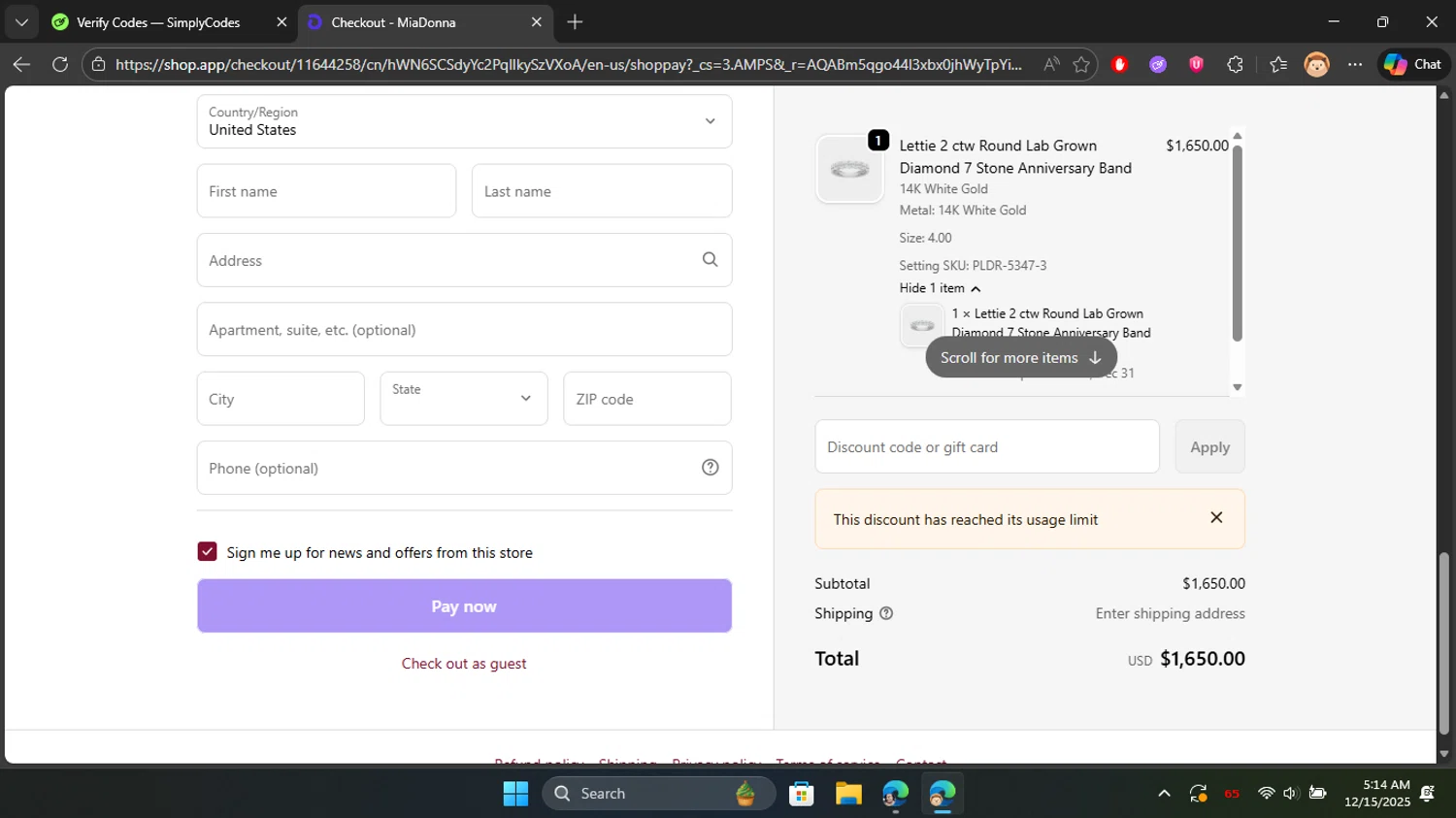Open the browser profile avatar

tap(1316, 64)
